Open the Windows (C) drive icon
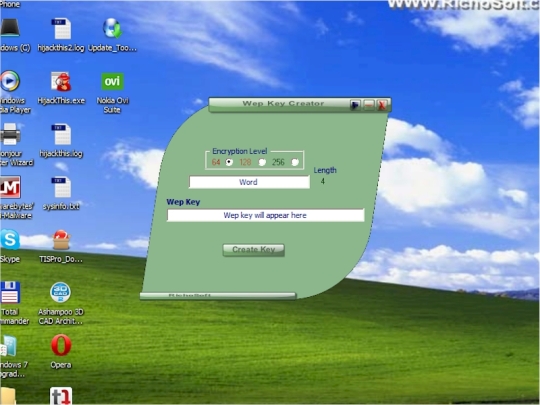This screenshot has height=405, width=540. (x=10, y=28)
